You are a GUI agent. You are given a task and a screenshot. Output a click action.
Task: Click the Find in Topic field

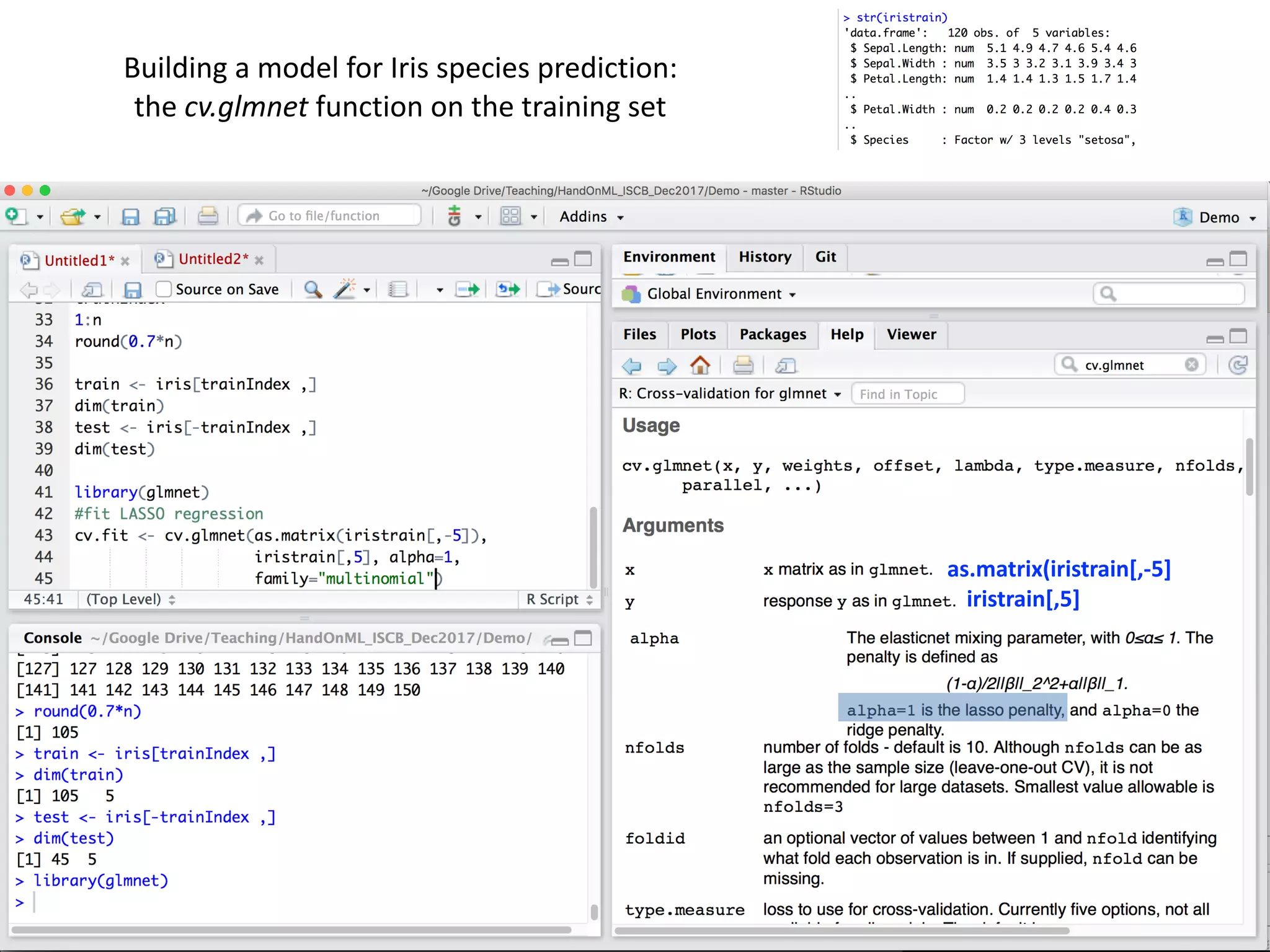[908, 394]
